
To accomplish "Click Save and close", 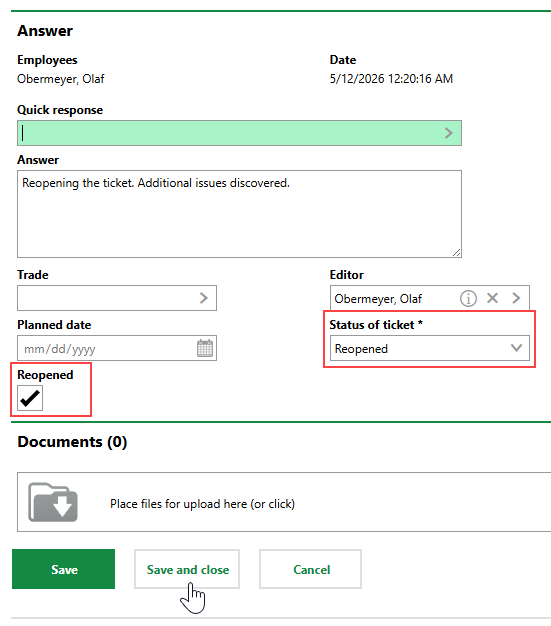I will tap(187, 569).
